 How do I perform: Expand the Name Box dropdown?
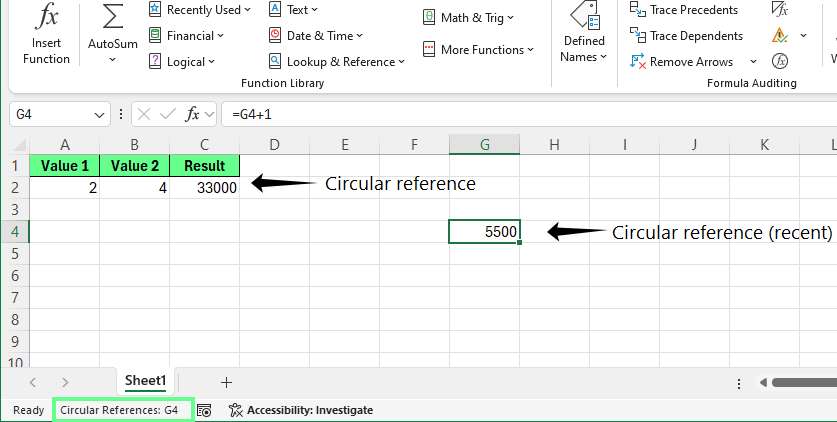pos(99,115)
